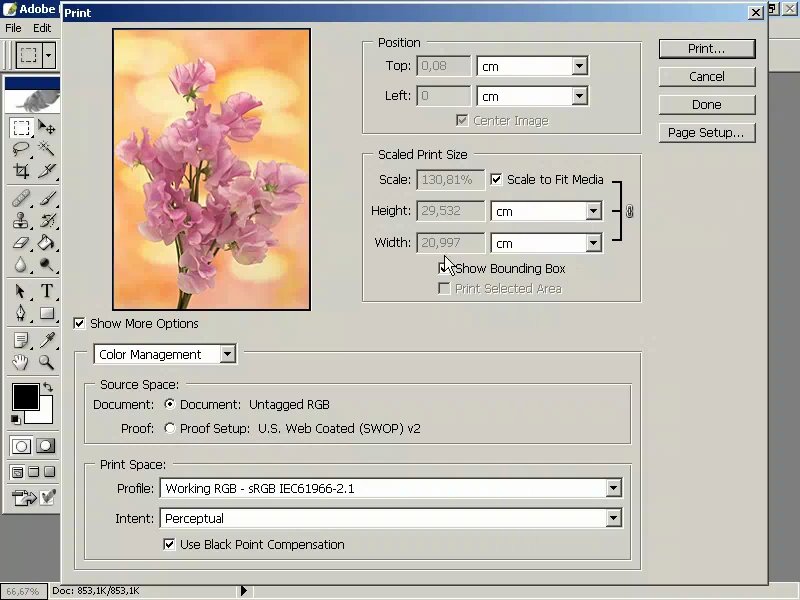The image size is (800, 600).
Task: Select the Path Selection tool
Action: [x=21, y=291]
